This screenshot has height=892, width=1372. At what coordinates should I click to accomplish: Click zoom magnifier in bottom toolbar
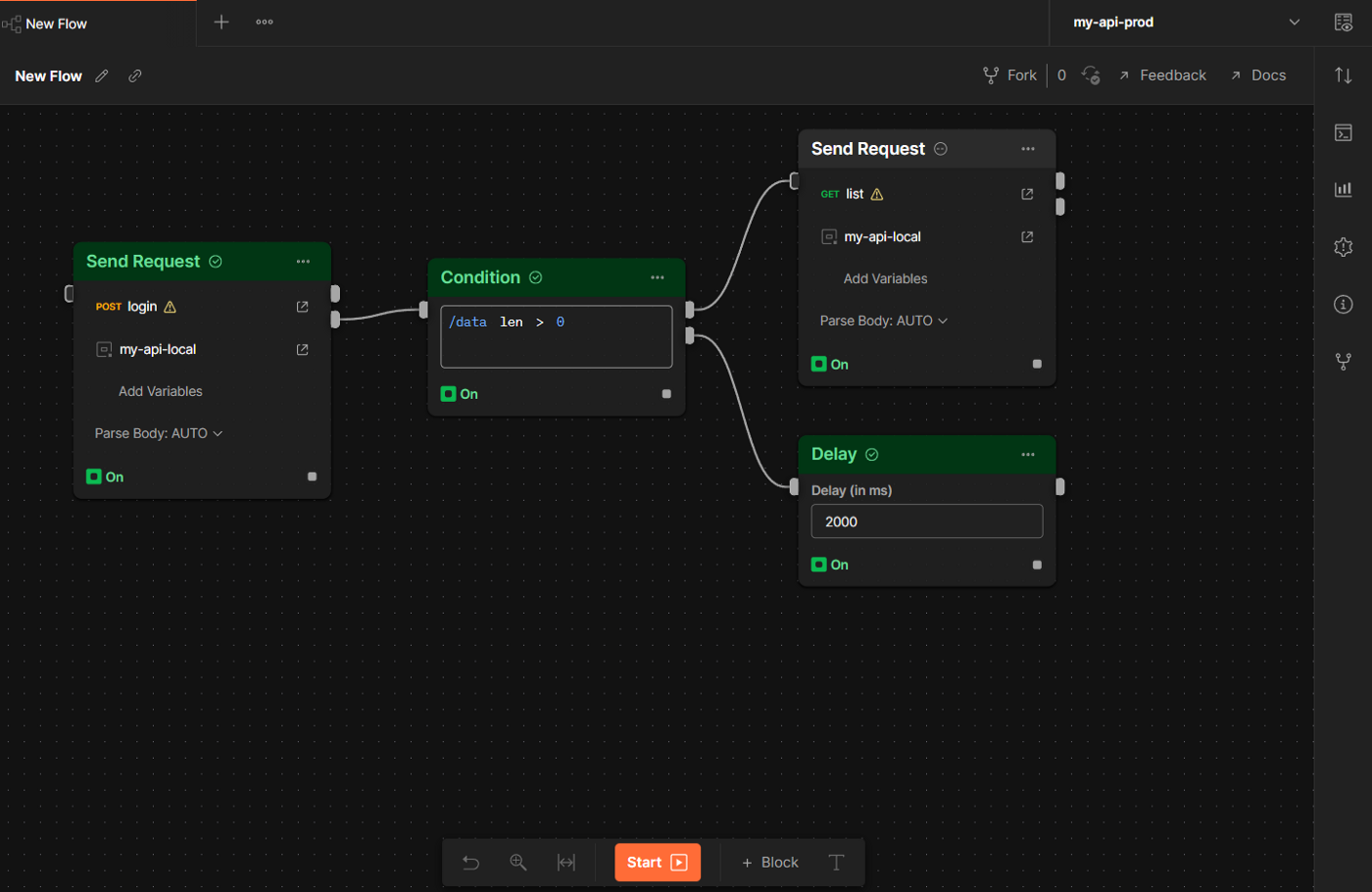(518, 863)
